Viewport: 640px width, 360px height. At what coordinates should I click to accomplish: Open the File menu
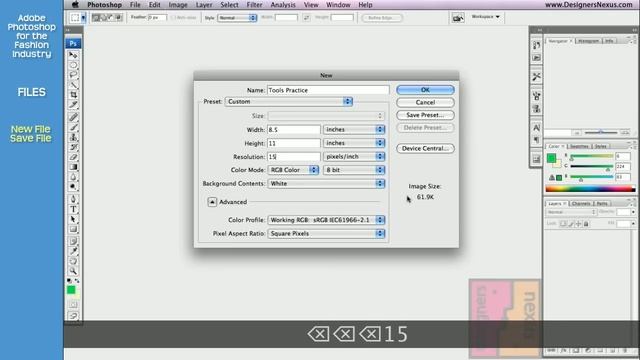135,5
